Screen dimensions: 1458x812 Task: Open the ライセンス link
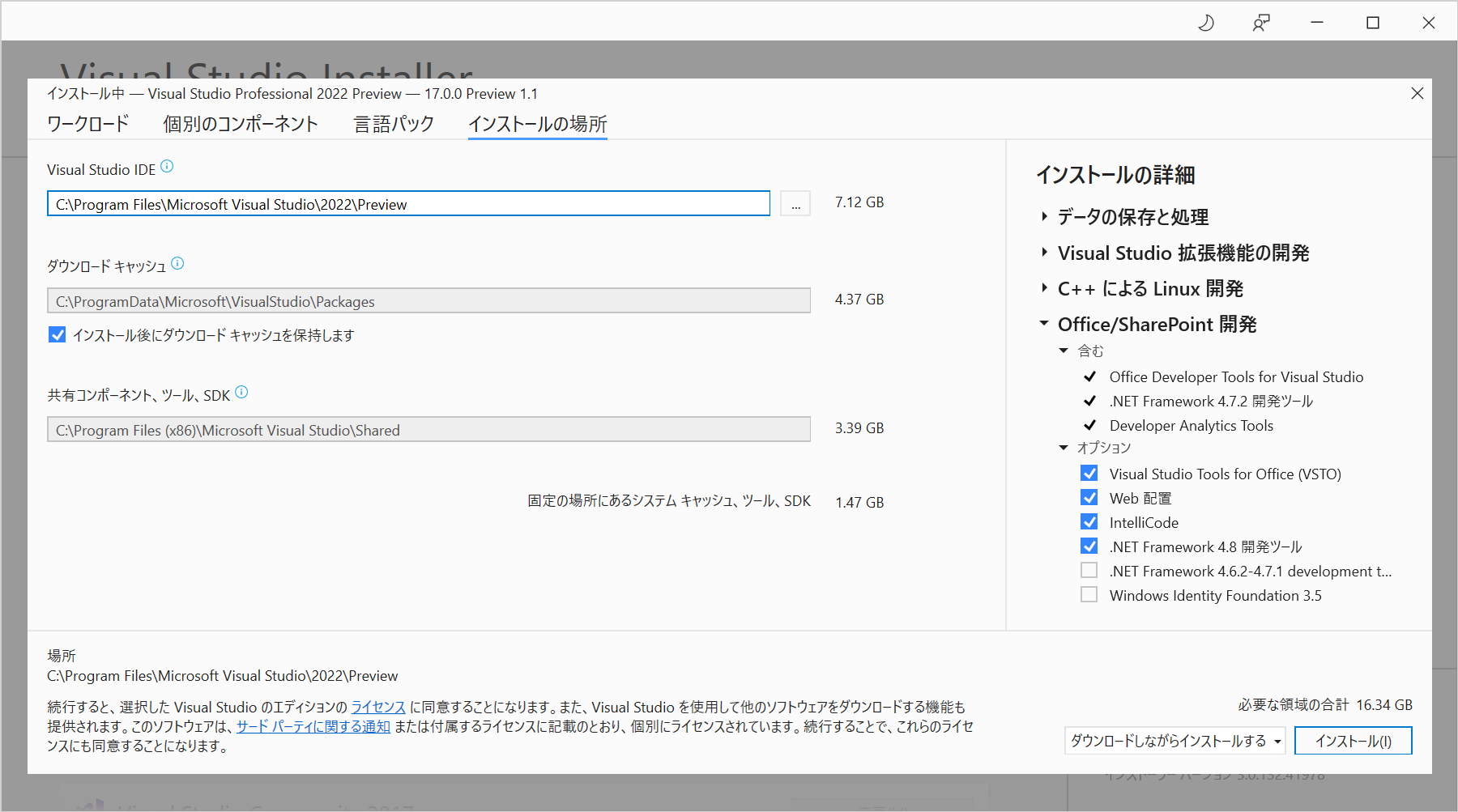tap(378, 708)
